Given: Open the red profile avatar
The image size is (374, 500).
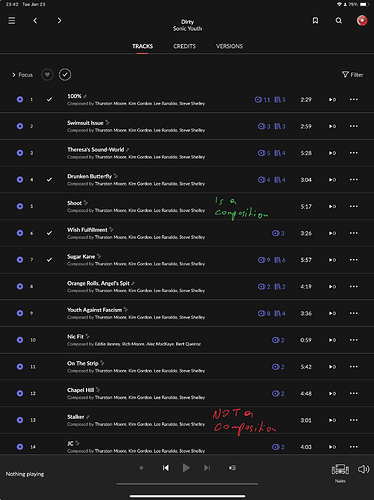Looking at the screenshot, I should coord(362,20).
